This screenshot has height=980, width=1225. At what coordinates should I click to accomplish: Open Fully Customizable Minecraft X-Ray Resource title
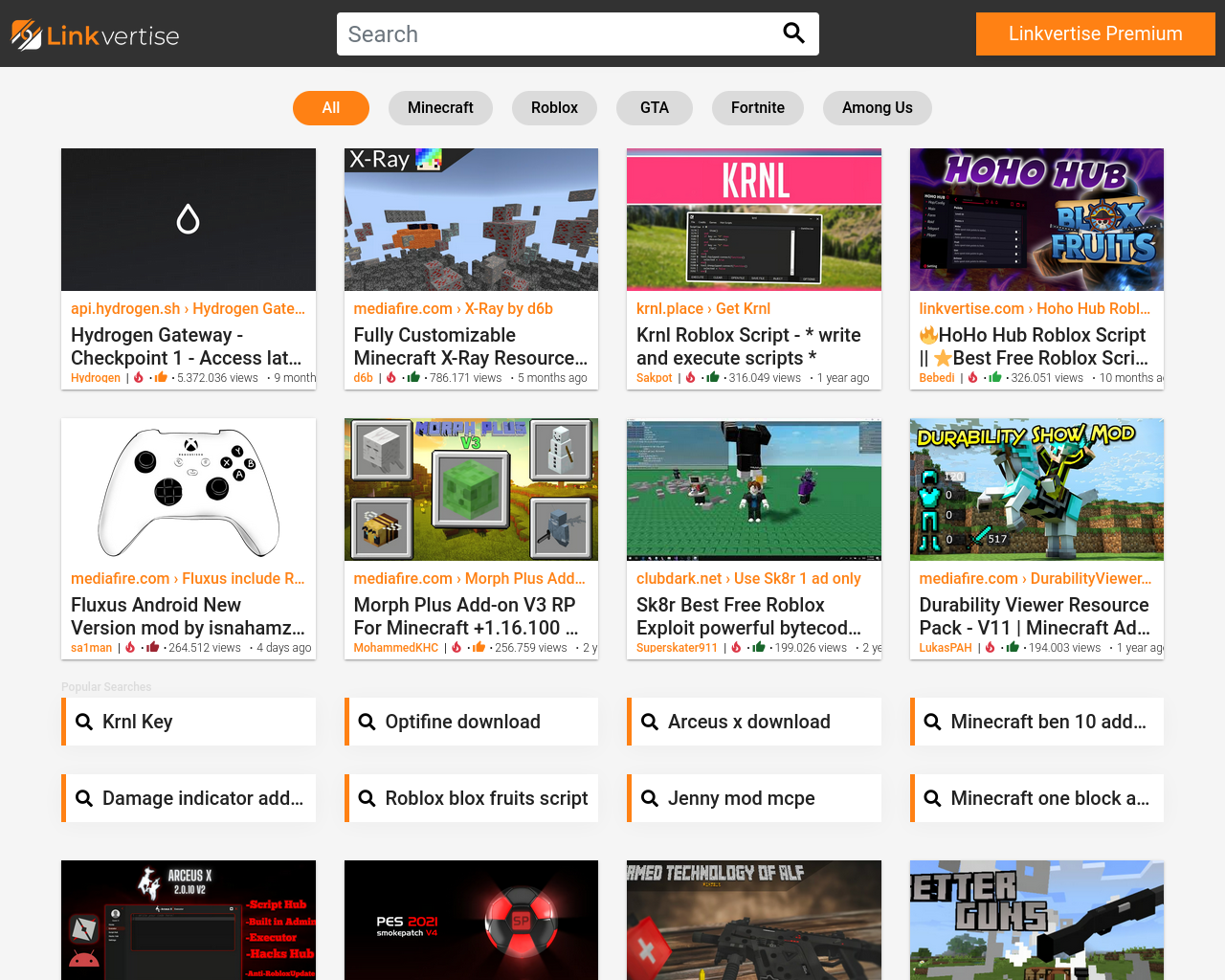(x=471, y=346)
